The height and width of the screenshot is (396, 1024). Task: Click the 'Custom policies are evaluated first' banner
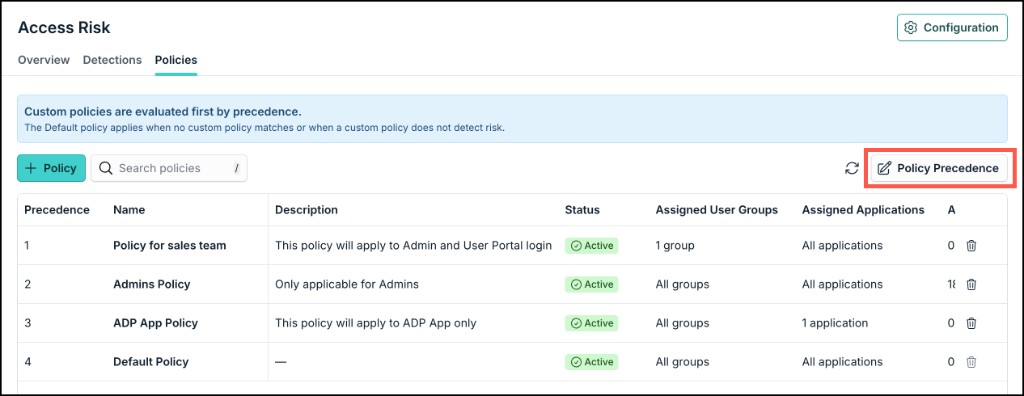tap(512, 118)
